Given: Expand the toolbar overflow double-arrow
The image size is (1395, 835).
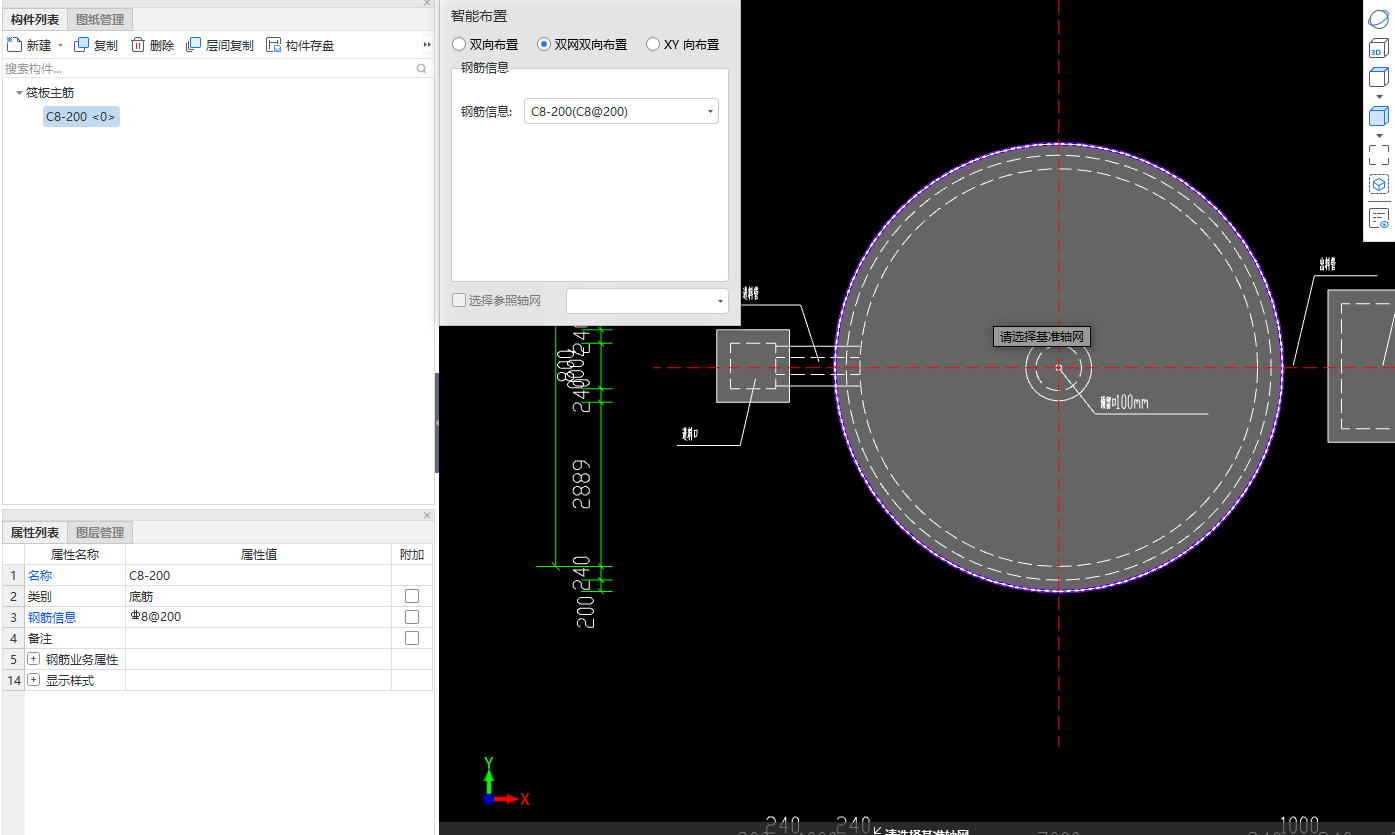Looking at the screenshot, I should [x=428, y=46].
